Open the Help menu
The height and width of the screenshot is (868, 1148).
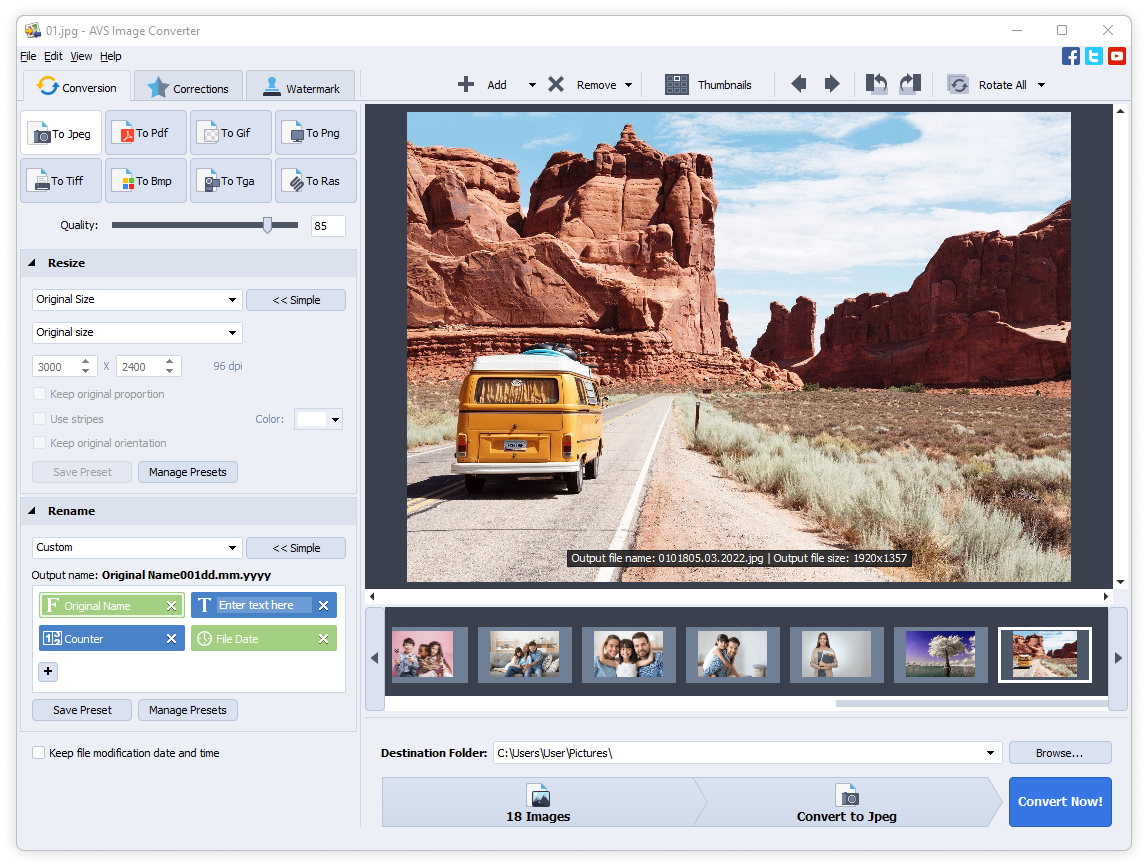(x=111, y=56)
